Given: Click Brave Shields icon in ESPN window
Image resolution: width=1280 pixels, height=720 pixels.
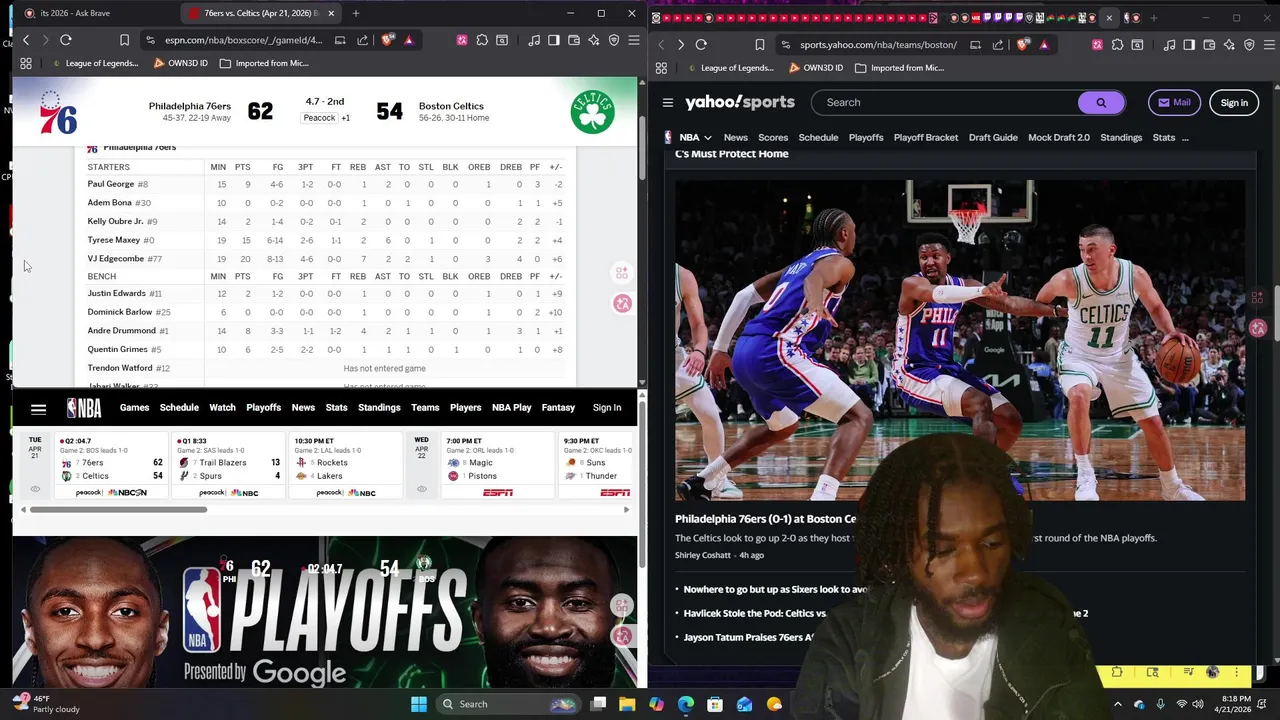Looking at the screenshot, I should (x=388, y=40).
